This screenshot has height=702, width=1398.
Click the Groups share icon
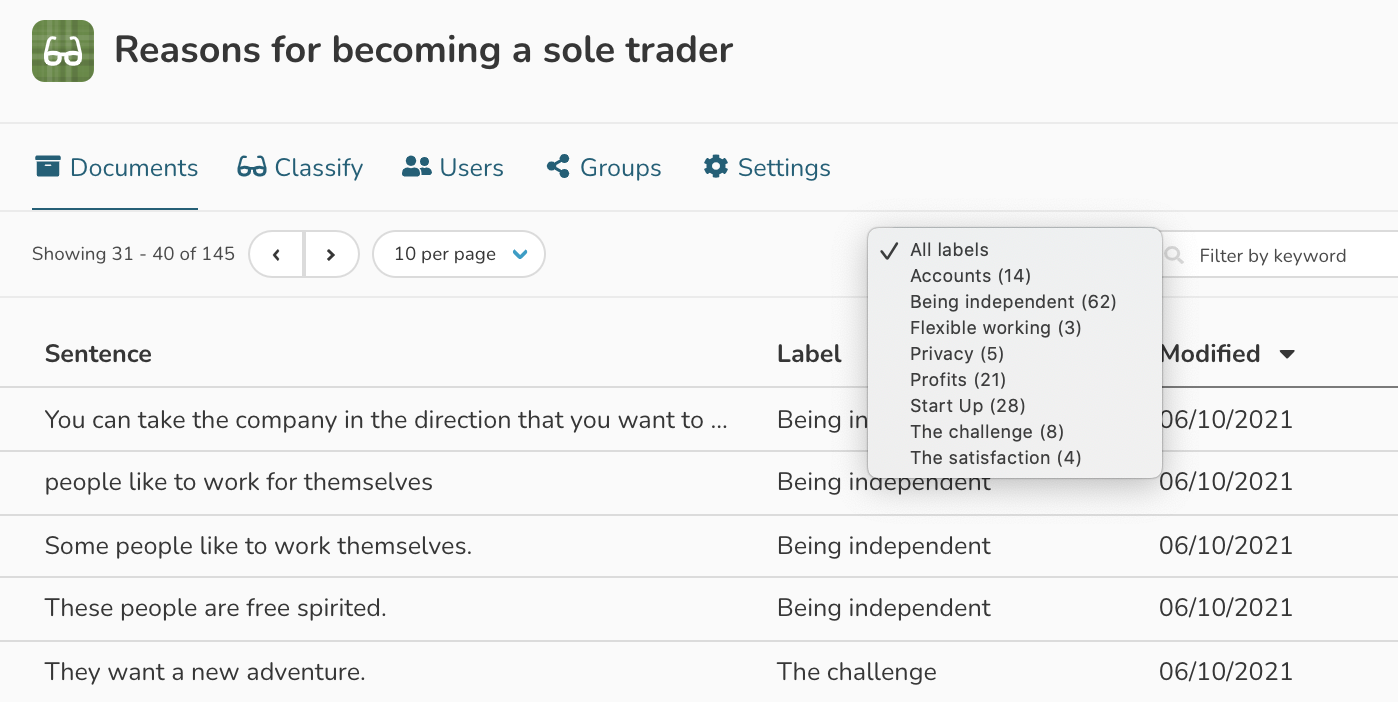[558, 167]
